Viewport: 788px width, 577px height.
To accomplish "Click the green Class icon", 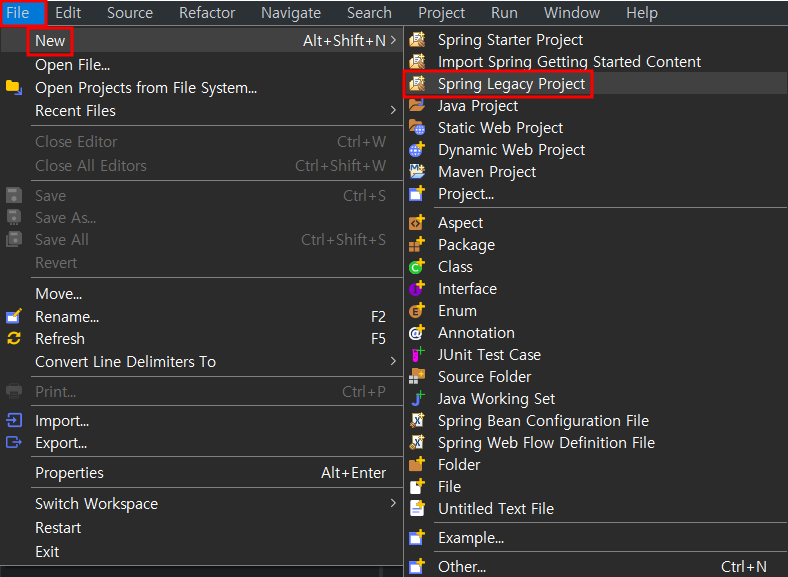I will click(417, 266).
